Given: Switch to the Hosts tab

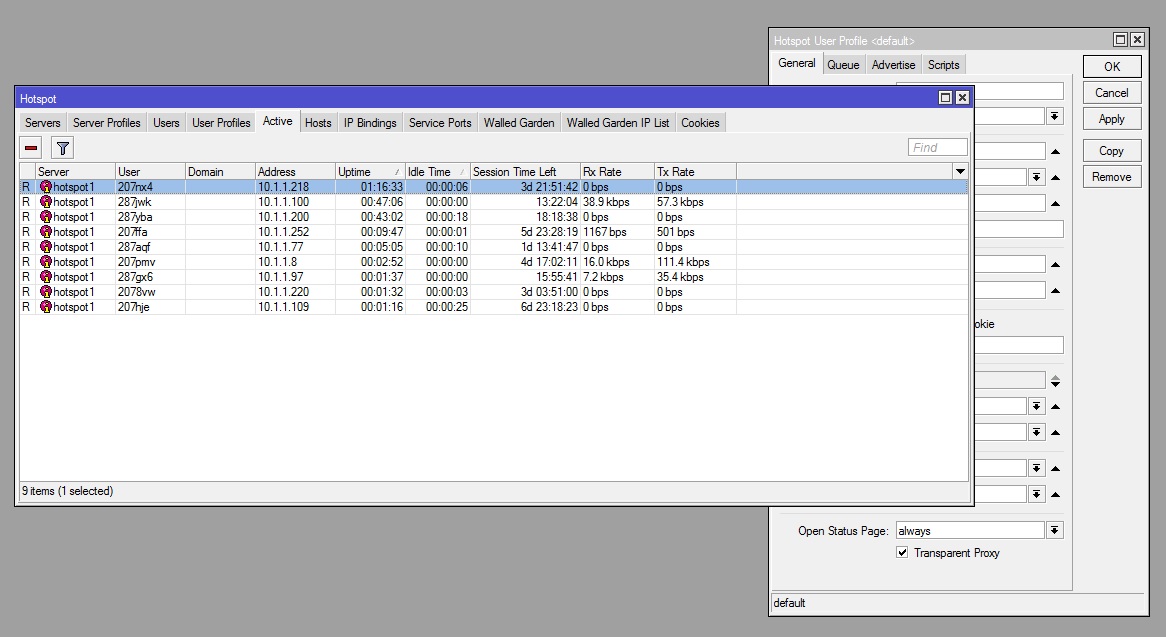Looking at the screenshot, I should (x=317, y=122).
